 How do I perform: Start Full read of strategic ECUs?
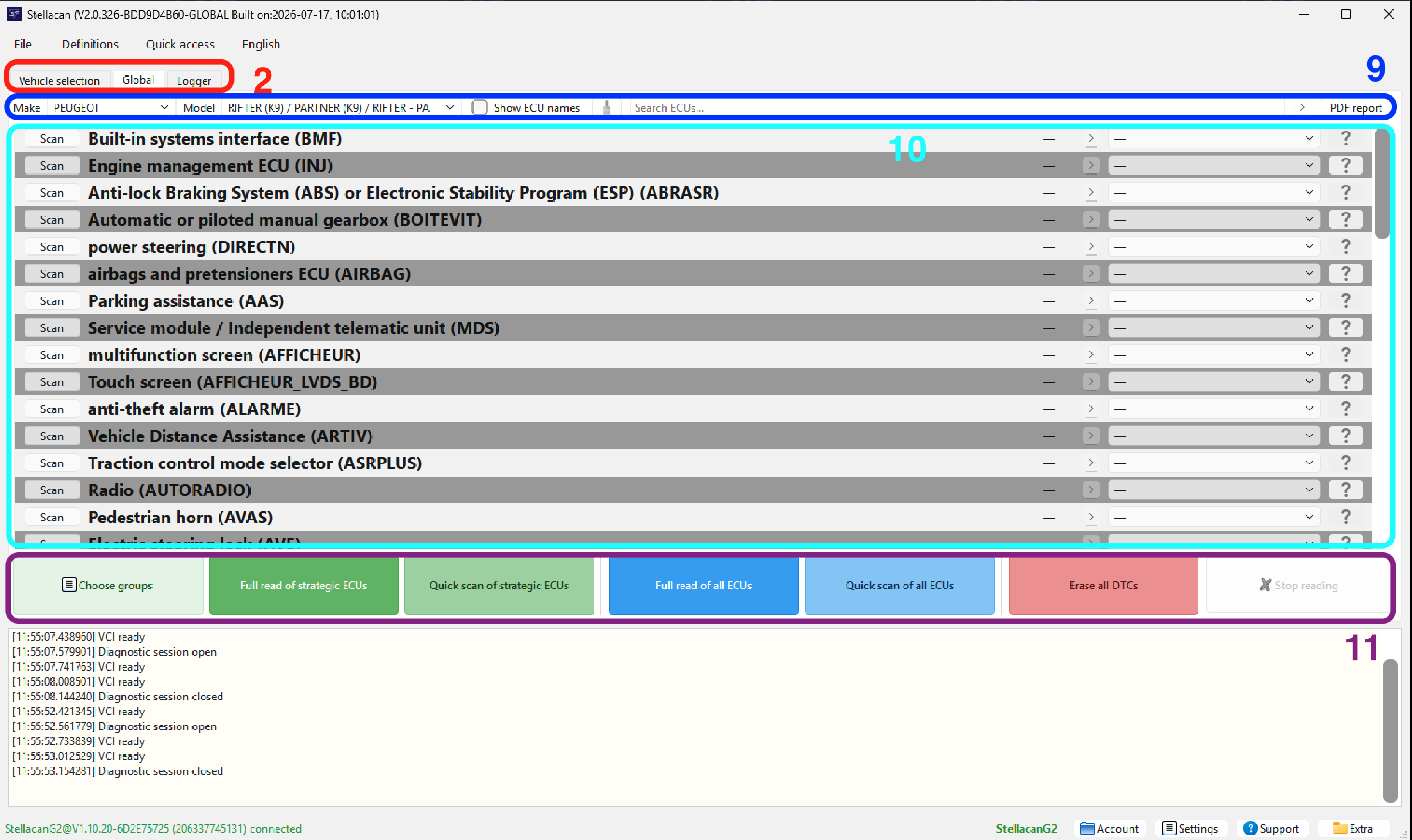pos(303,585)
